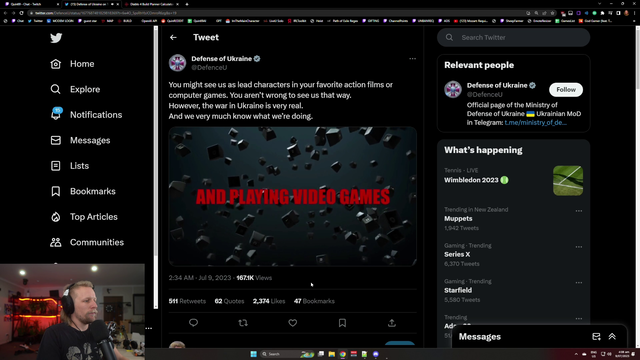Viewport: 640px width, 360px height.
Task: Click the Explore magnifier icon
Action: pyautogui.click(x=56, y=89)
